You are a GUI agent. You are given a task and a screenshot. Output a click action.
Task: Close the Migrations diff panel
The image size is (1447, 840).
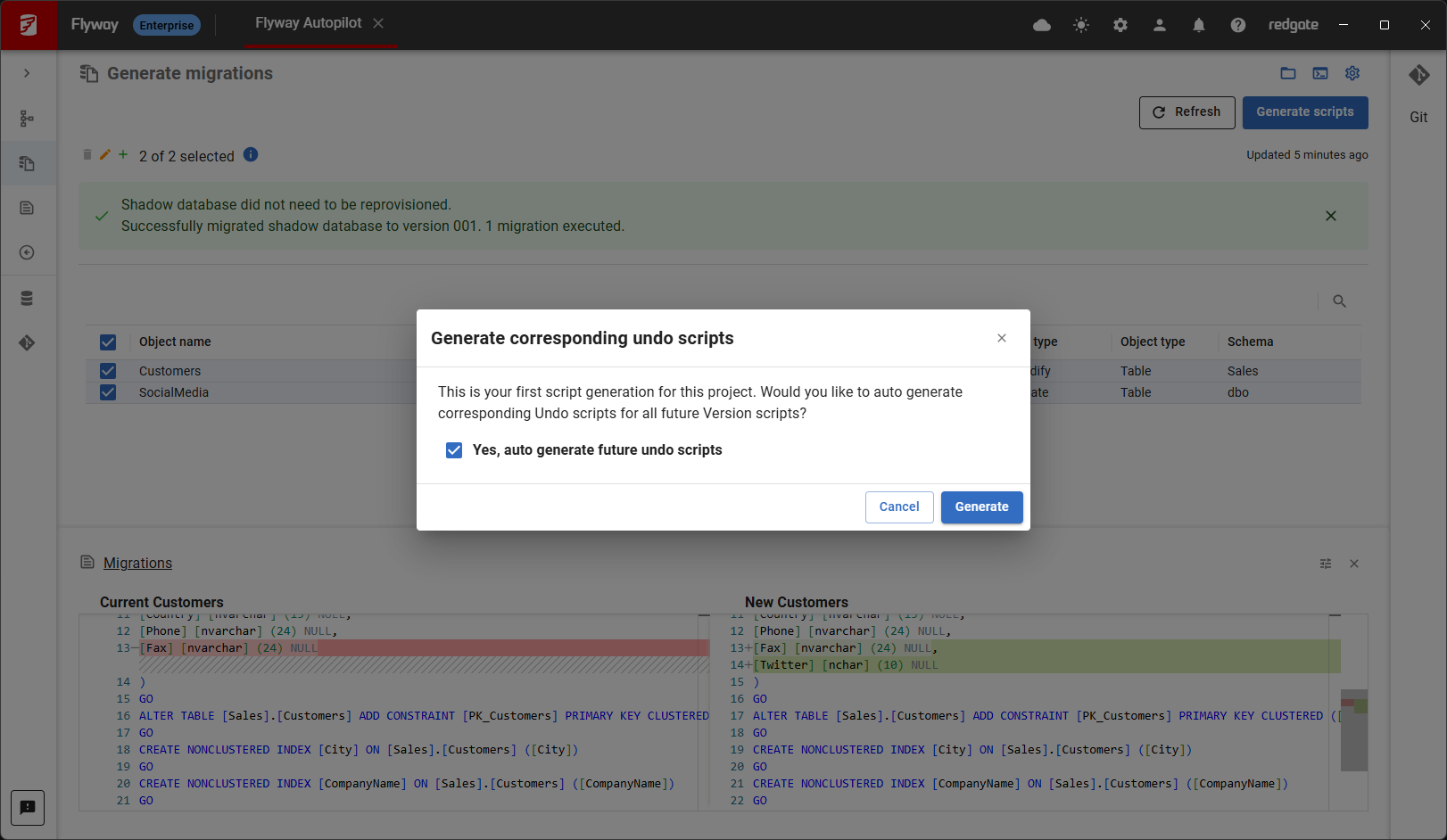tap(1354, 564)
